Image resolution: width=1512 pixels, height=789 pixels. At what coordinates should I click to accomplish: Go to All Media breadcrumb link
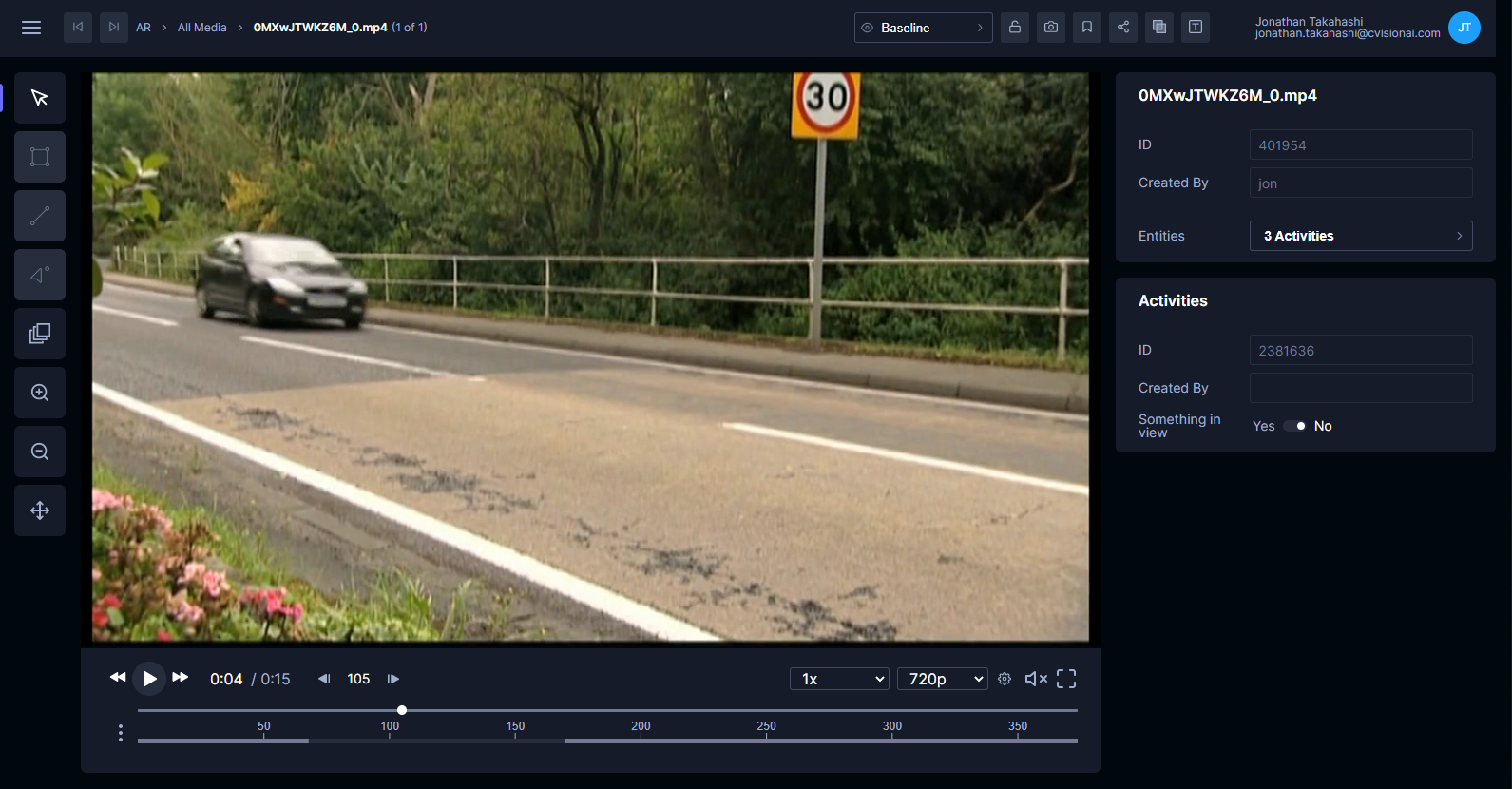(201, 28)
